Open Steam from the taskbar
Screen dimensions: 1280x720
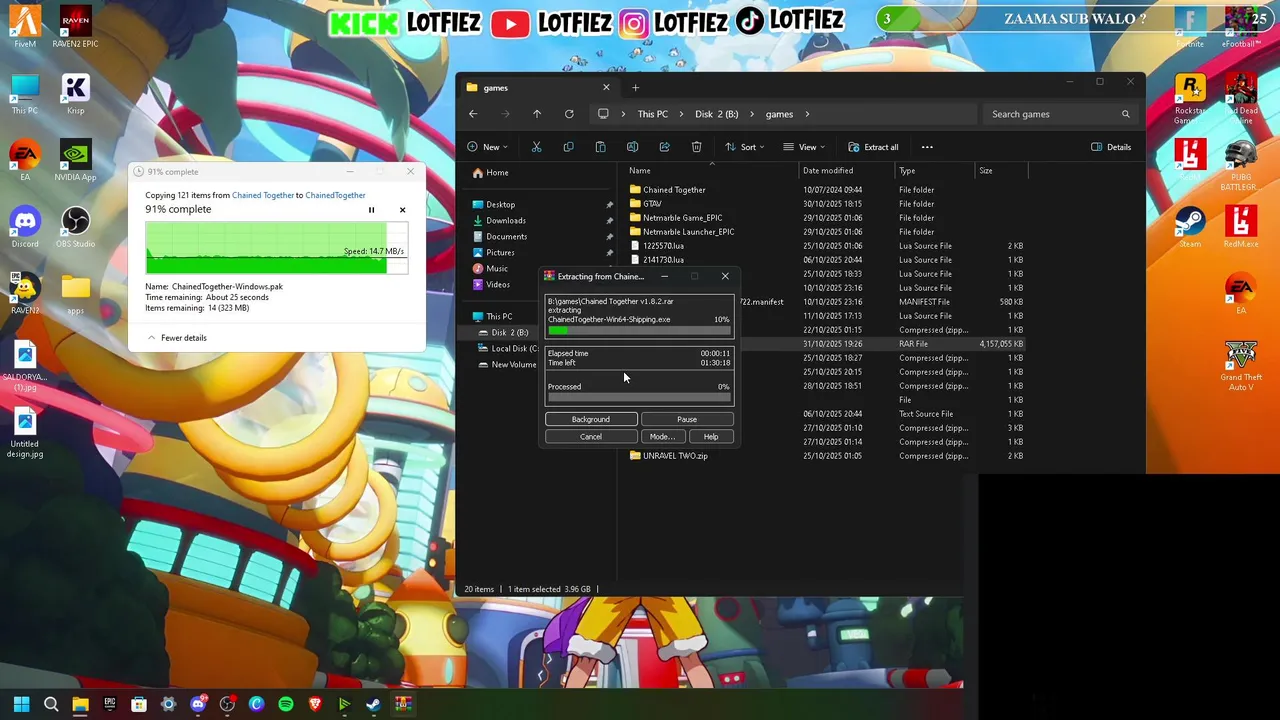pos(374,705)
